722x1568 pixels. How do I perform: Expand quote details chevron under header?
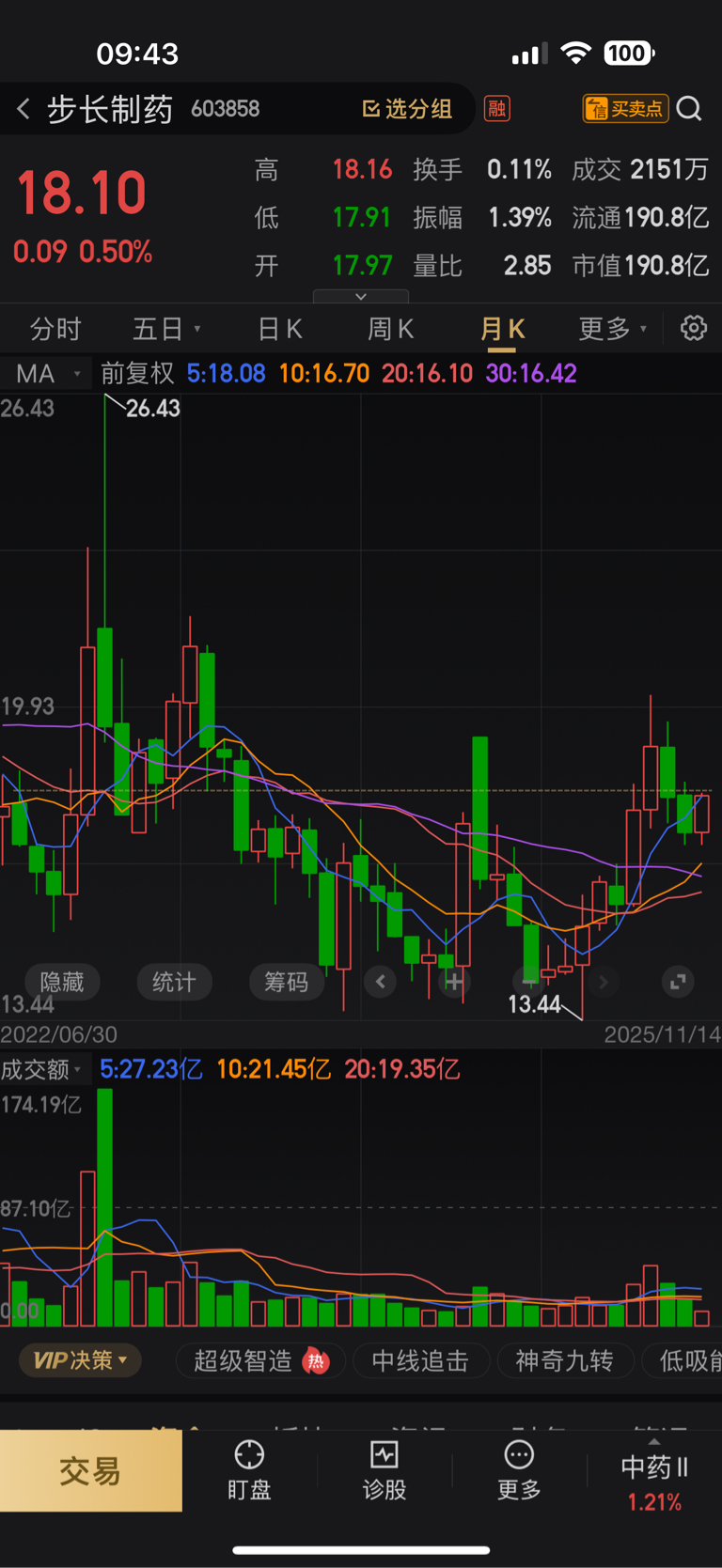[361, 296]
